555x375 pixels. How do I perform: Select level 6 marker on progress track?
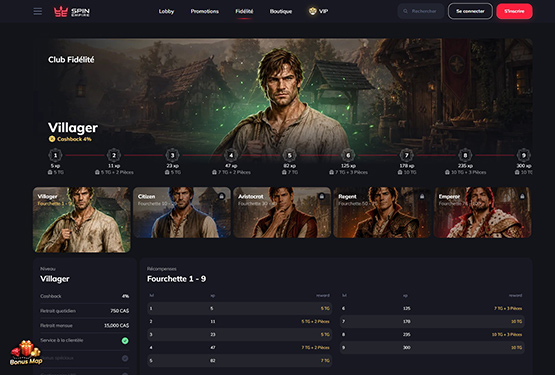coord(348,155)
